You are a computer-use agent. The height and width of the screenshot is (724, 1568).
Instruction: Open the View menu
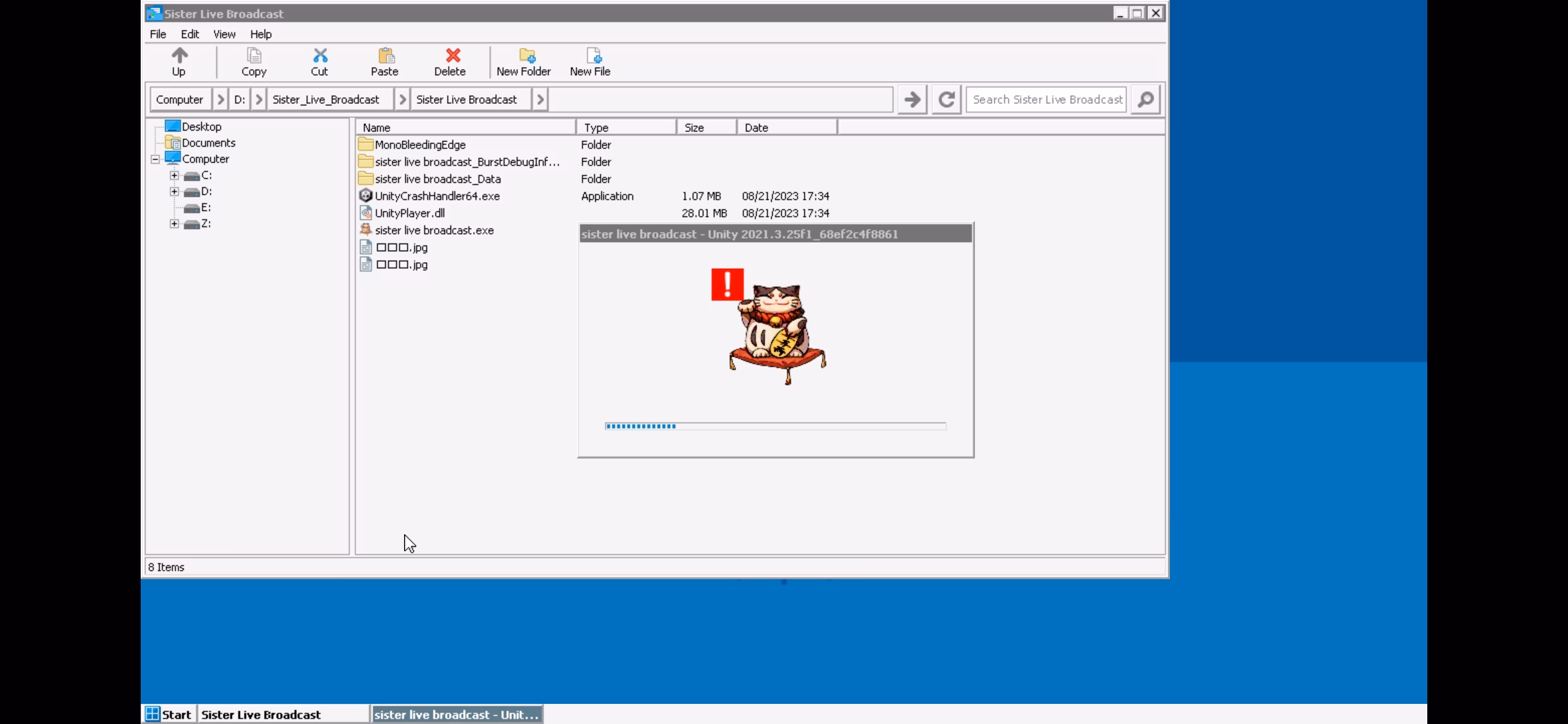[x=224, y=34]
